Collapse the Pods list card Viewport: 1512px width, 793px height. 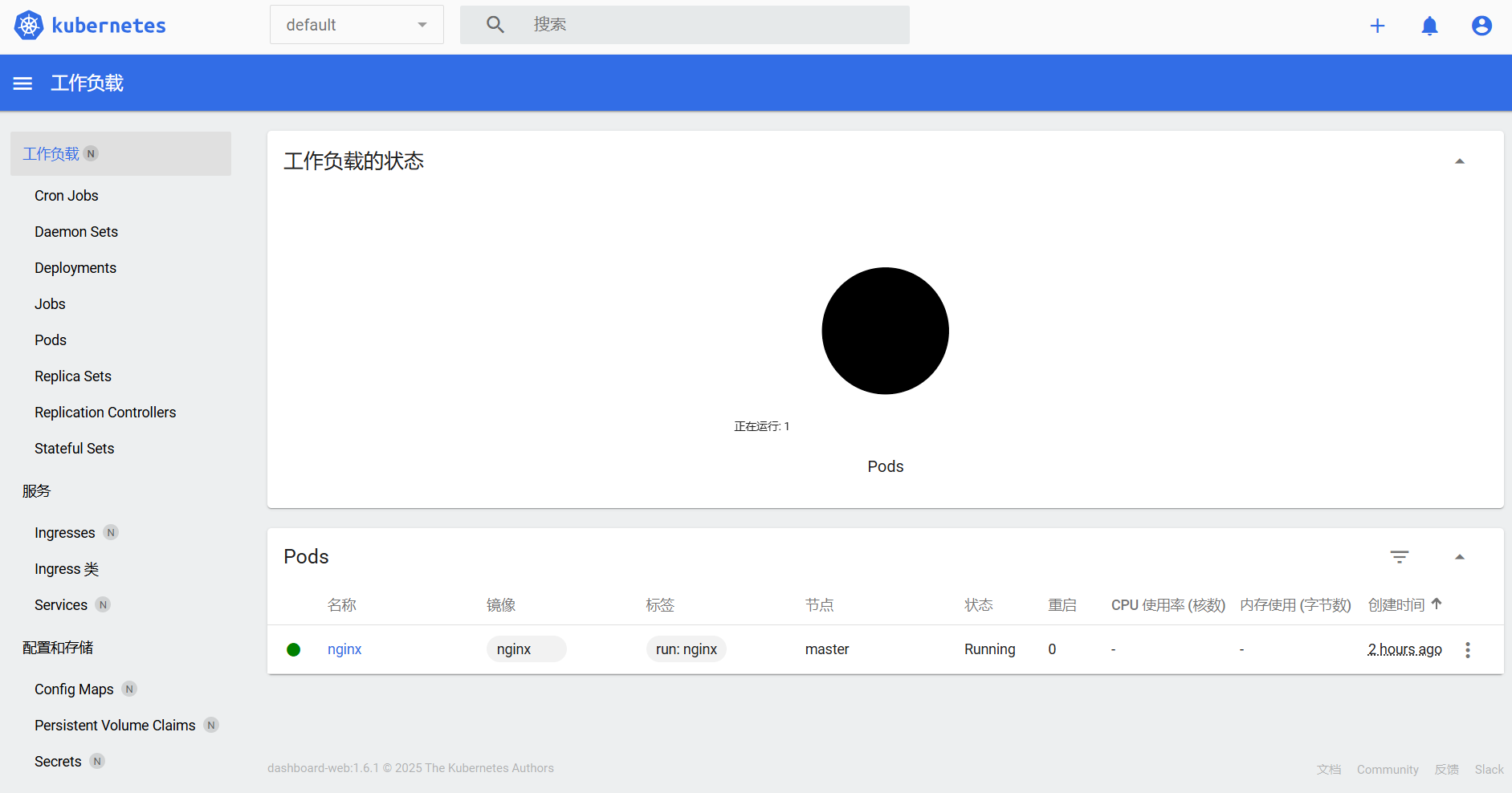(x=1460, y=557)
